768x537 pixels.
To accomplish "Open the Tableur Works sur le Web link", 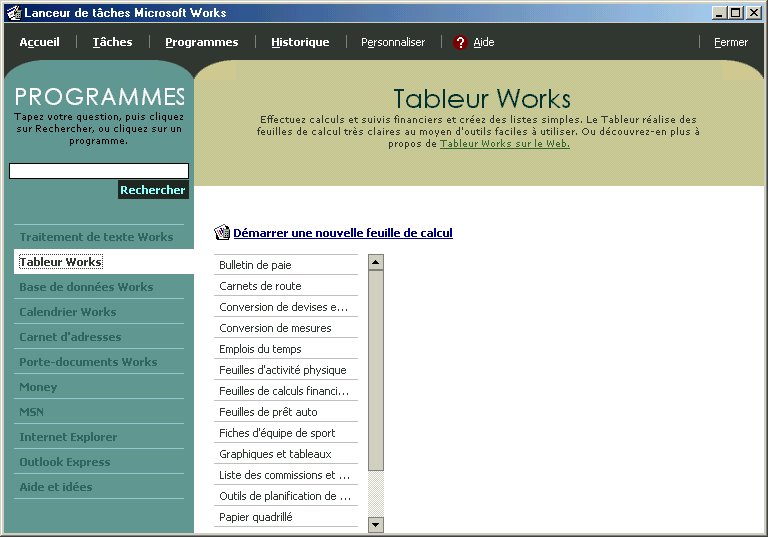I will click(x=504, y=144).
